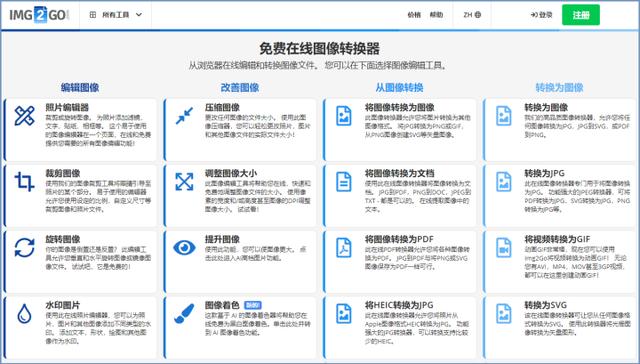Click the 新的 badge next to 图像着色

253,305
